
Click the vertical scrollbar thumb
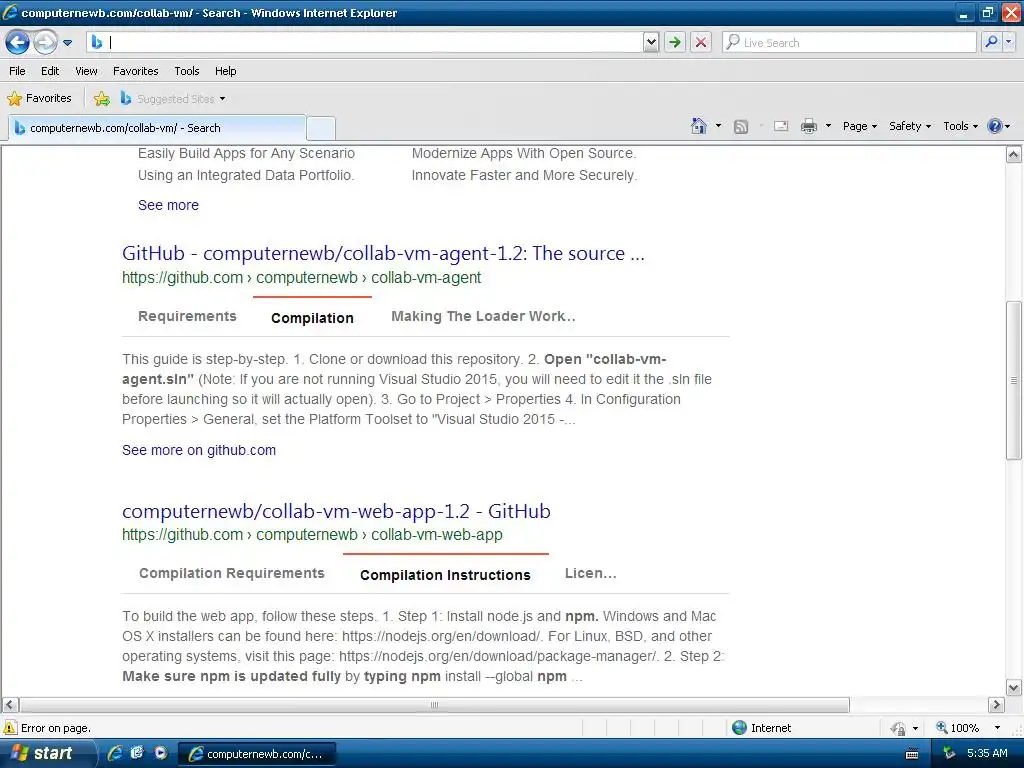point(1014,380)
